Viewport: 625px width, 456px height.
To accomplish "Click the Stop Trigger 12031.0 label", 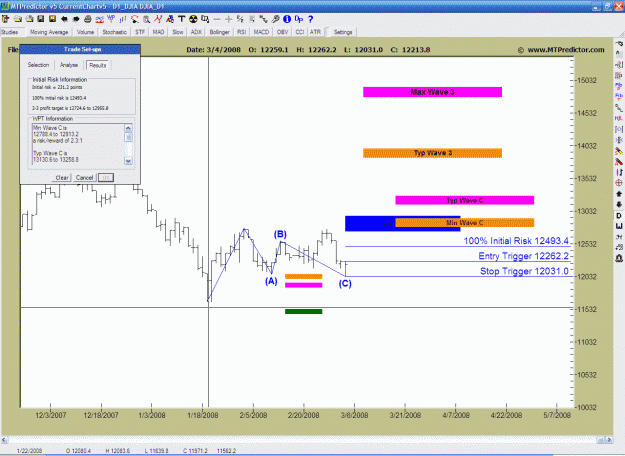I will [x=524, y=271].
